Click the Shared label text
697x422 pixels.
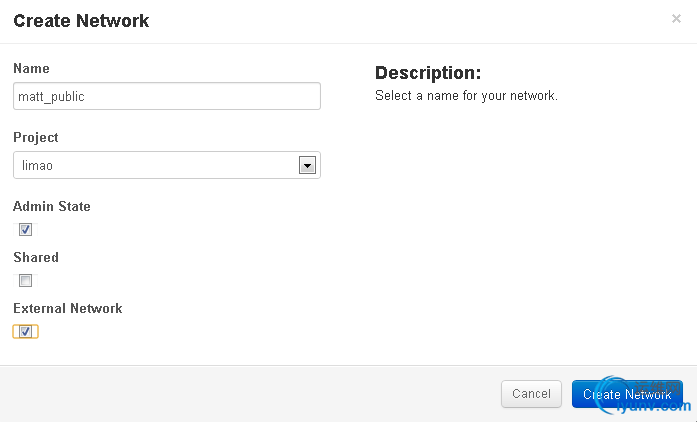(x=36, y=257)
